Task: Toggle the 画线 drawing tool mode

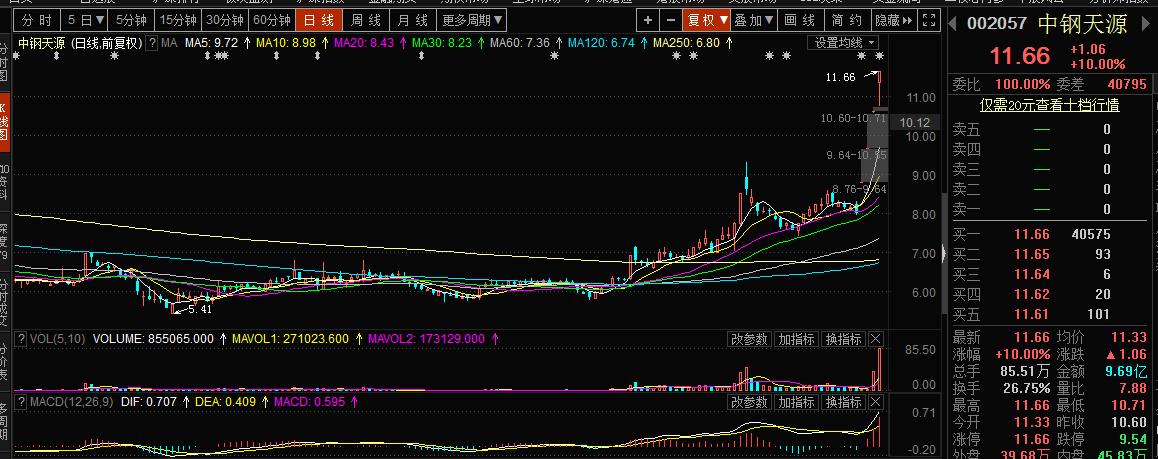Action: (x=800, y=20)
